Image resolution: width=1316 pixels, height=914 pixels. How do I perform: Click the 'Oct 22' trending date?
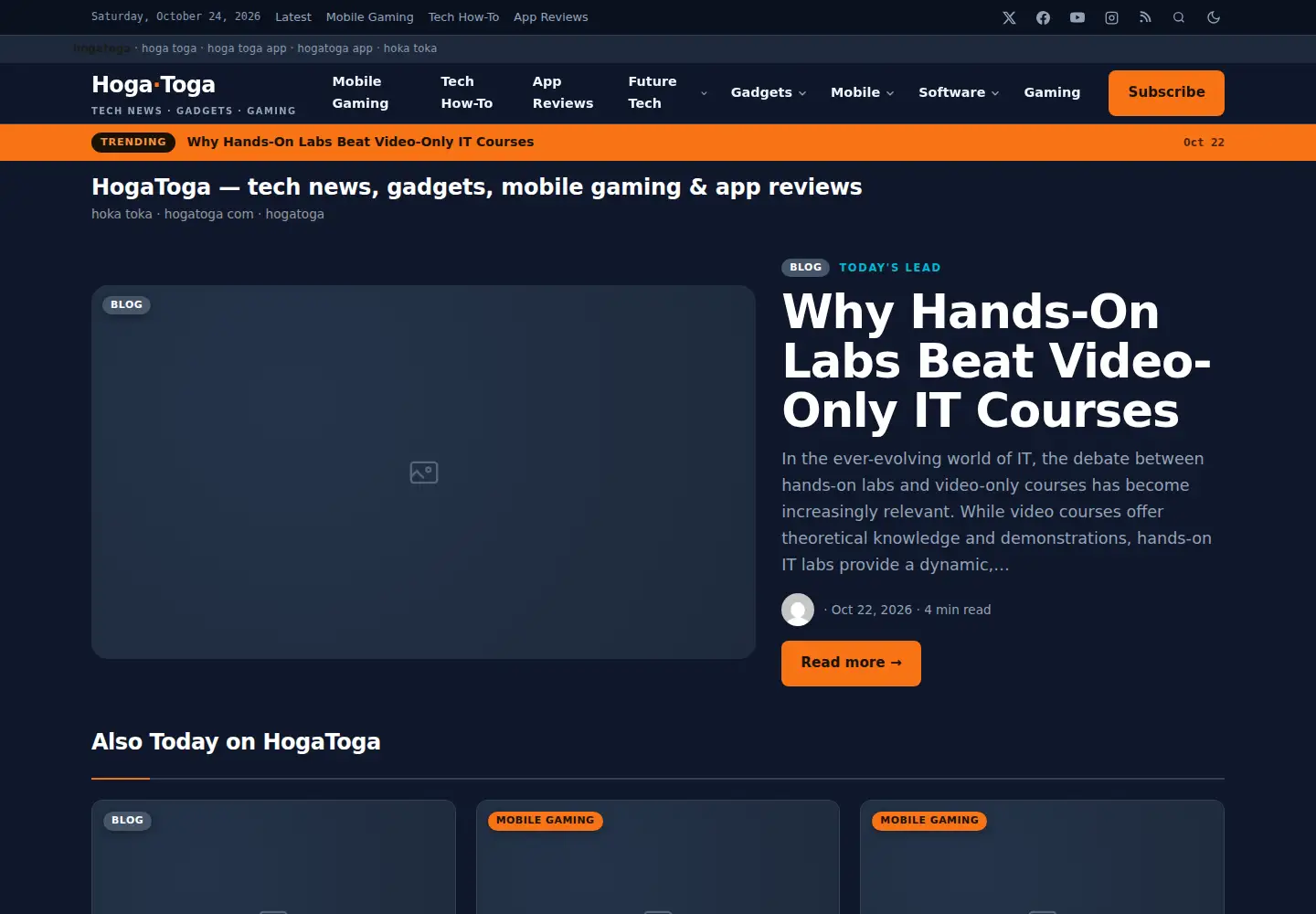coord(1204,143)
